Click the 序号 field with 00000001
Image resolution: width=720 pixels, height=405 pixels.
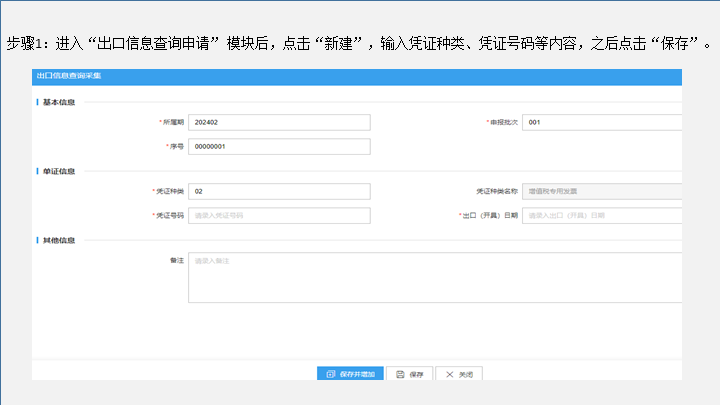[279, 146]
